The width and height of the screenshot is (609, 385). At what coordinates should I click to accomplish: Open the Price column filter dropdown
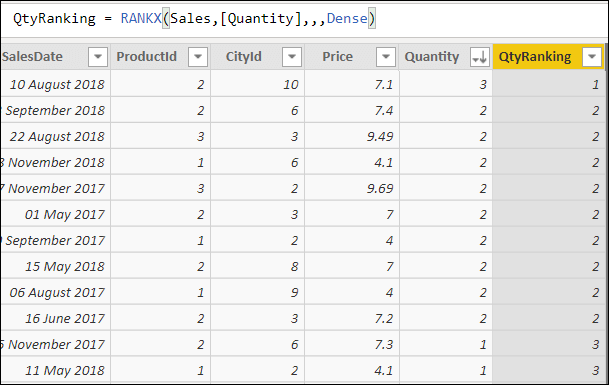(386, 57)
